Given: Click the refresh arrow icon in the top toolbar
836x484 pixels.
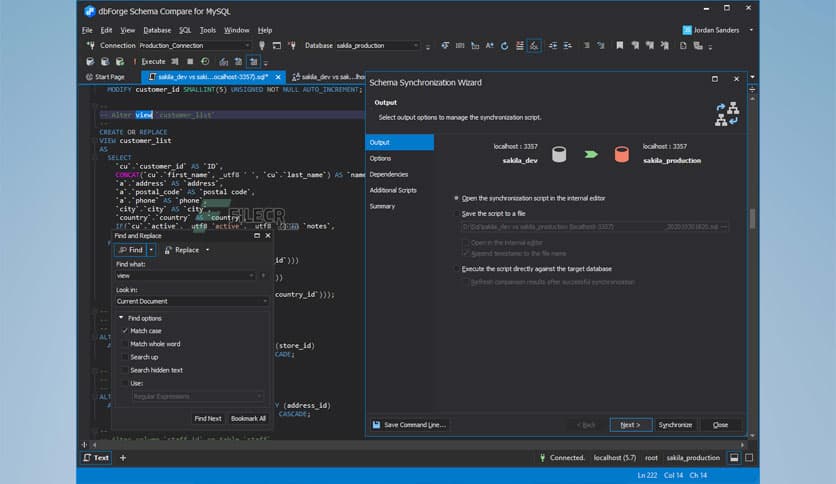Looking at the screenshot, I should (x=504, y=46).
